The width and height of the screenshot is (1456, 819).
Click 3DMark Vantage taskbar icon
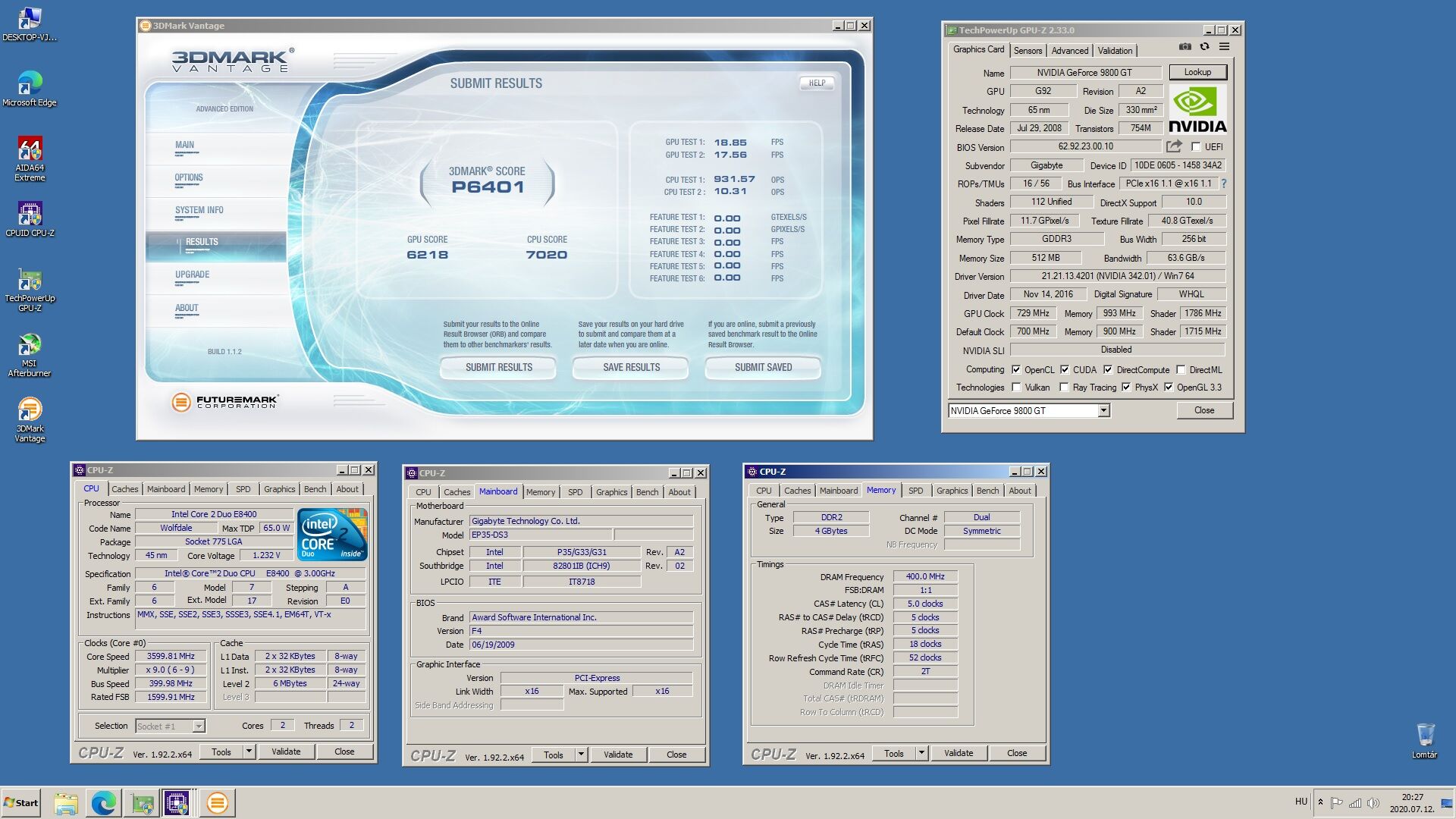coord(217,803)
